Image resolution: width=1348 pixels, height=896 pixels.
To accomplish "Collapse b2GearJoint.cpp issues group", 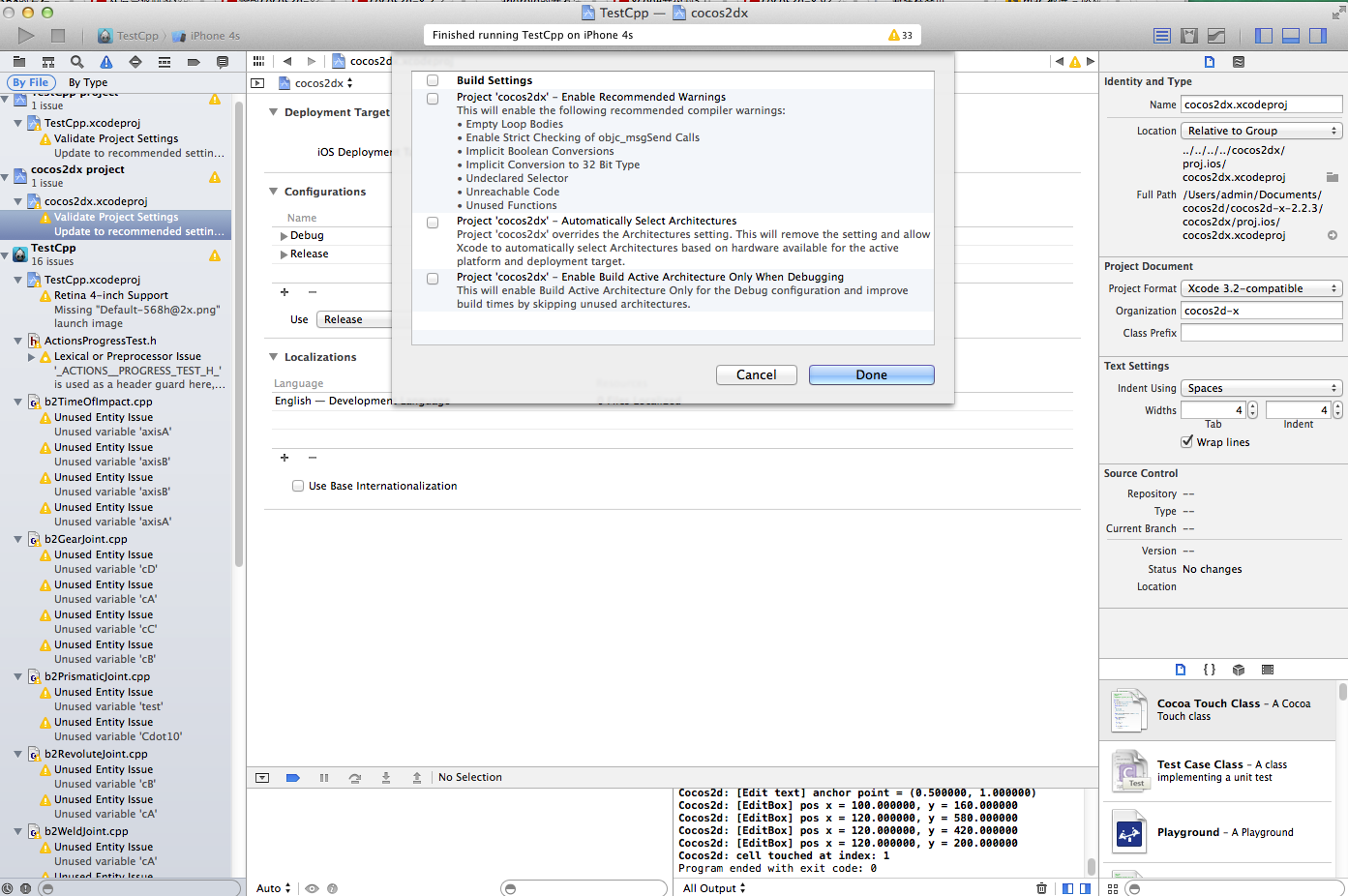I will point(18,539).
